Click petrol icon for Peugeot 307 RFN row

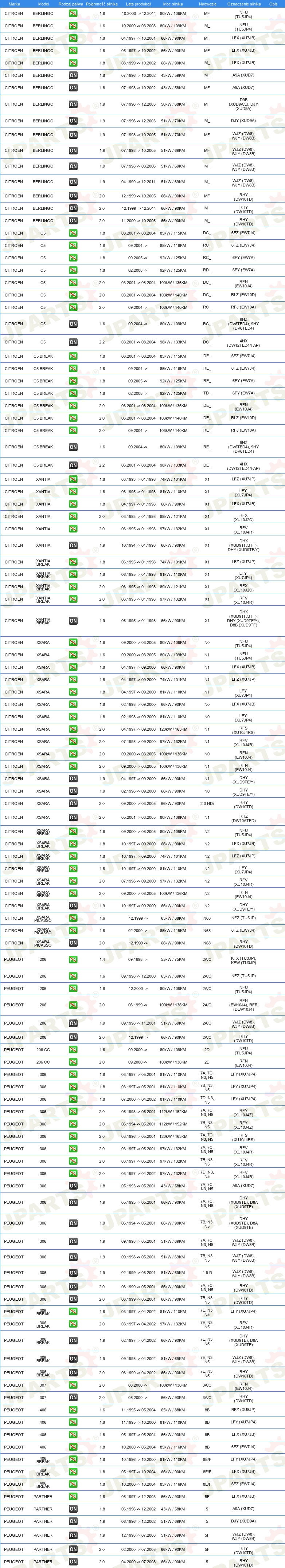click(x=73, y=1385)
